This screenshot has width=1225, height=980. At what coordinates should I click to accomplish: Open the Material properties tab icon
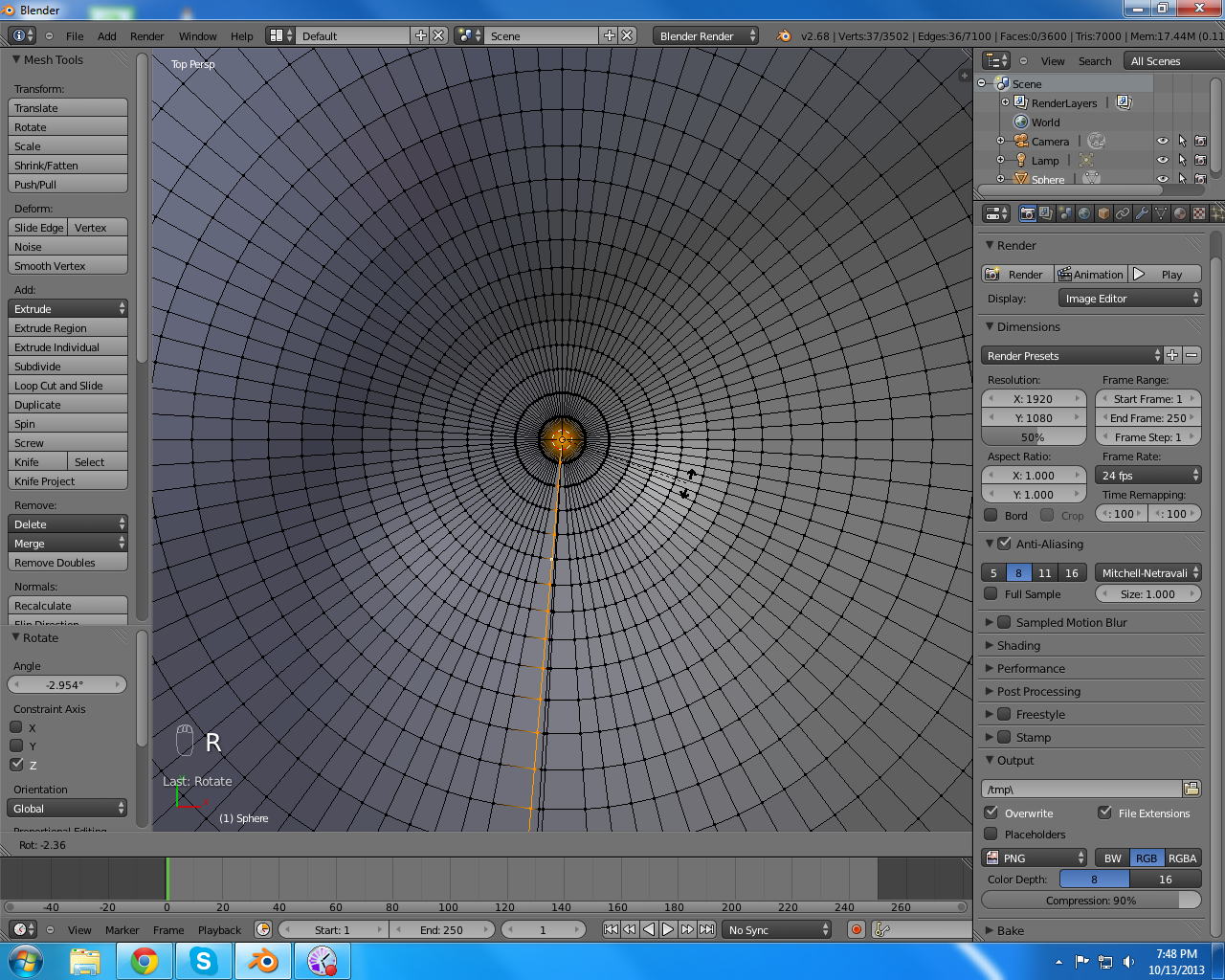[1180, 213]
